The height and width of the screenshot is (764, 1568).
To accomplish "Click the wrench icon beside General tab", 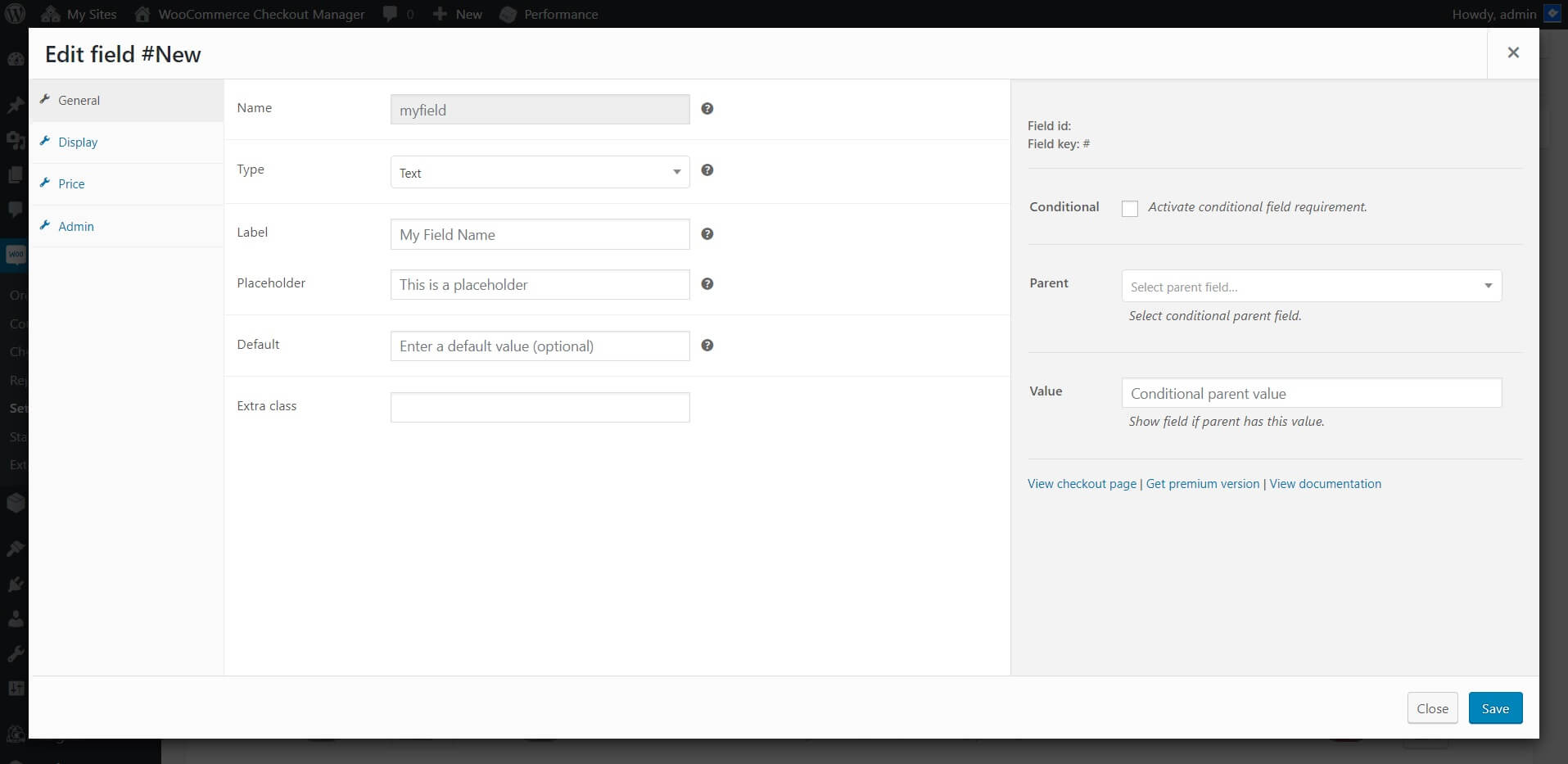I will click(x=45, y=99).
